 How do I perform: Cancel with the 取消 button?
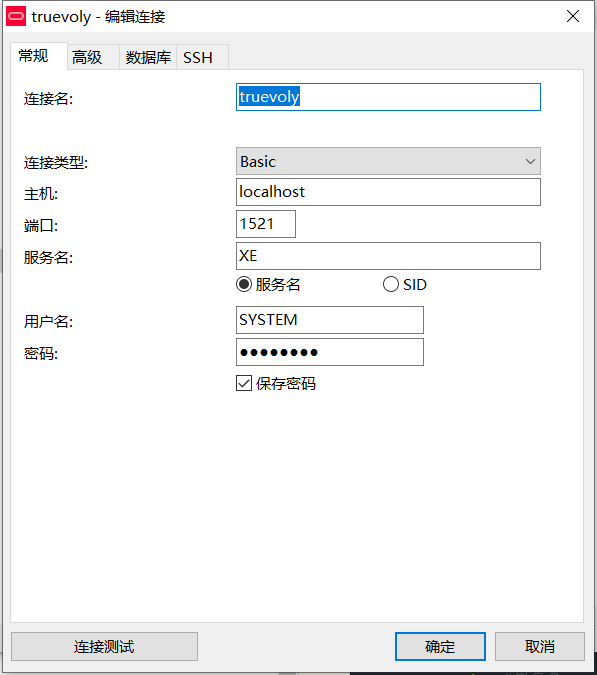coord(540,646)
